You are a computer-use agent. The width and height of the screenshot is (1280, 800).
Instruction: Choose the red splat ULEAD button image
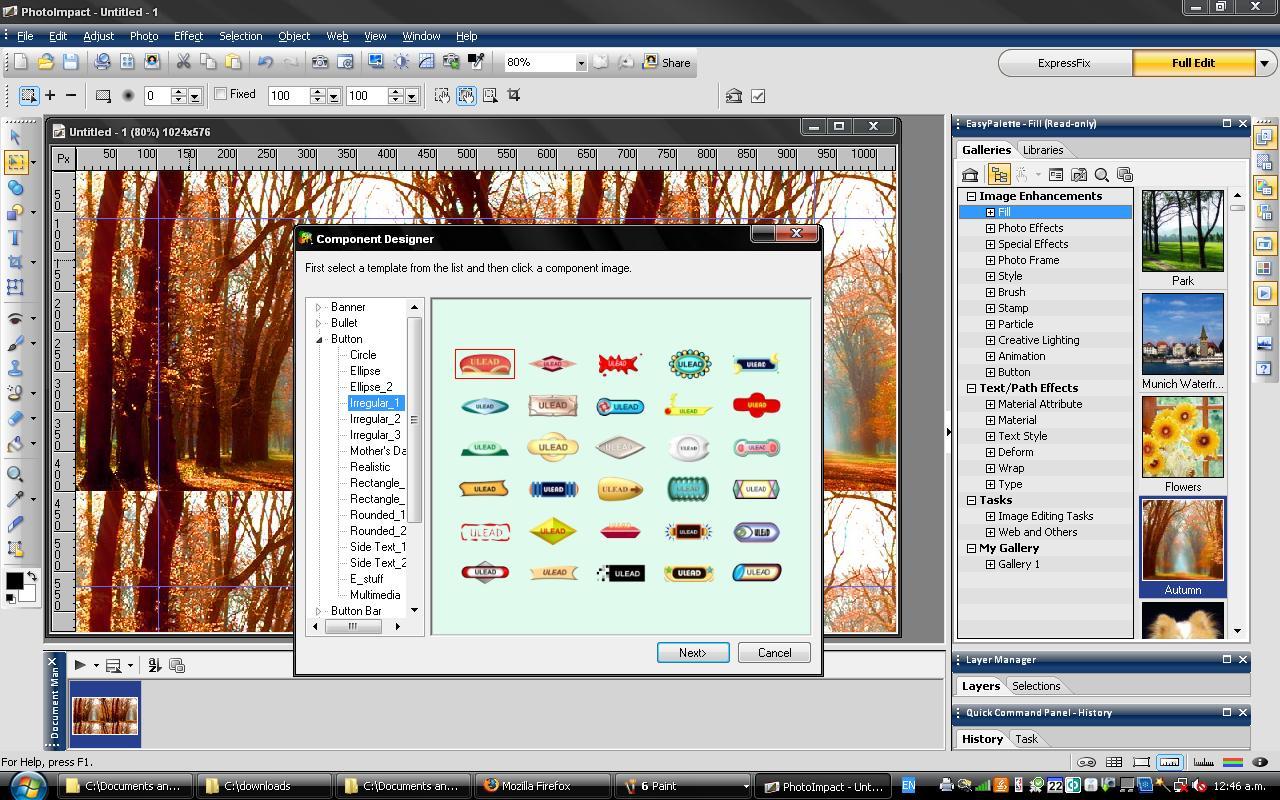pos(620,364)
